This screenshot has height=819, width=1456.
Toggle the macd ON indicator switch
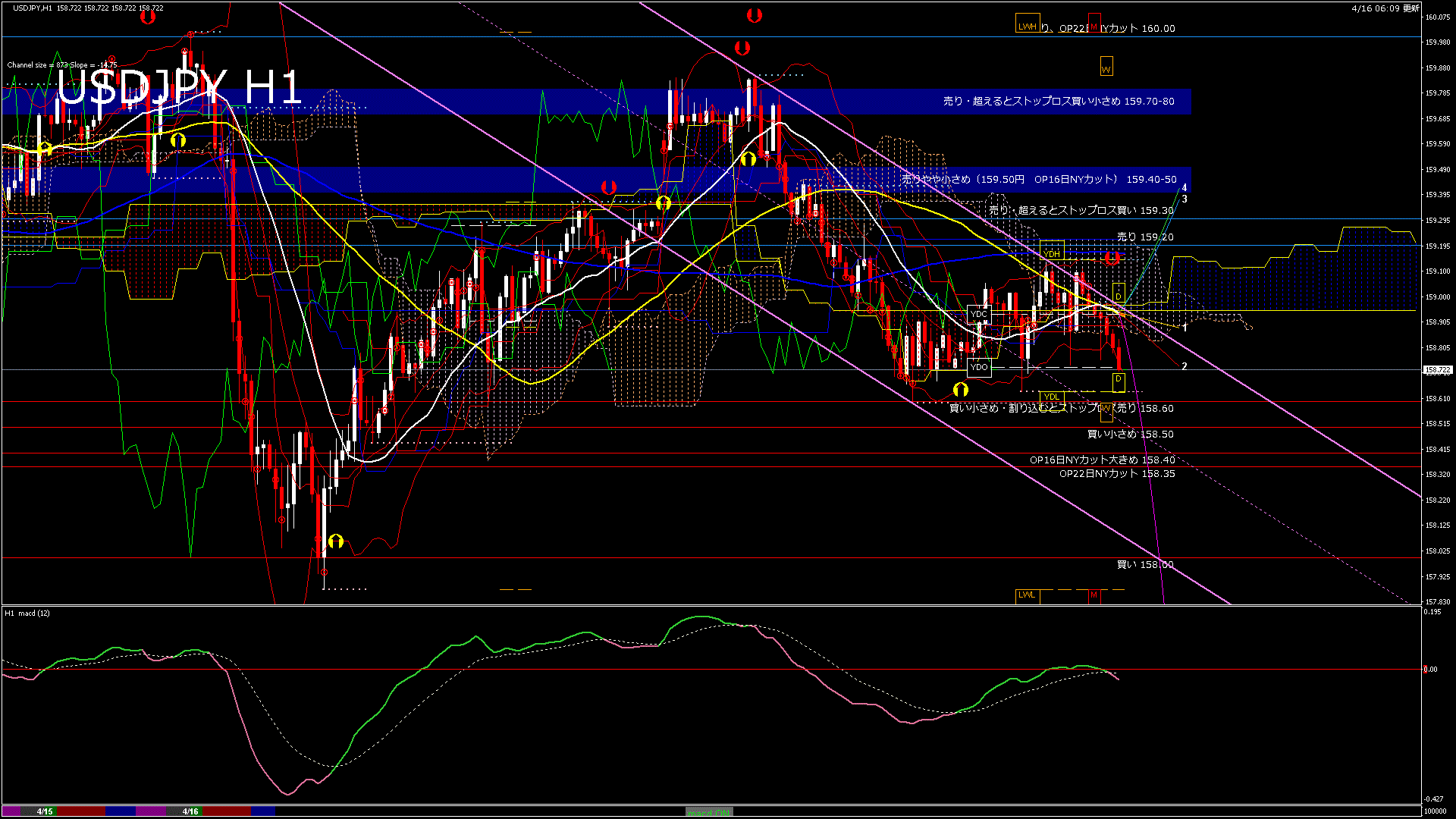point(709,810)
